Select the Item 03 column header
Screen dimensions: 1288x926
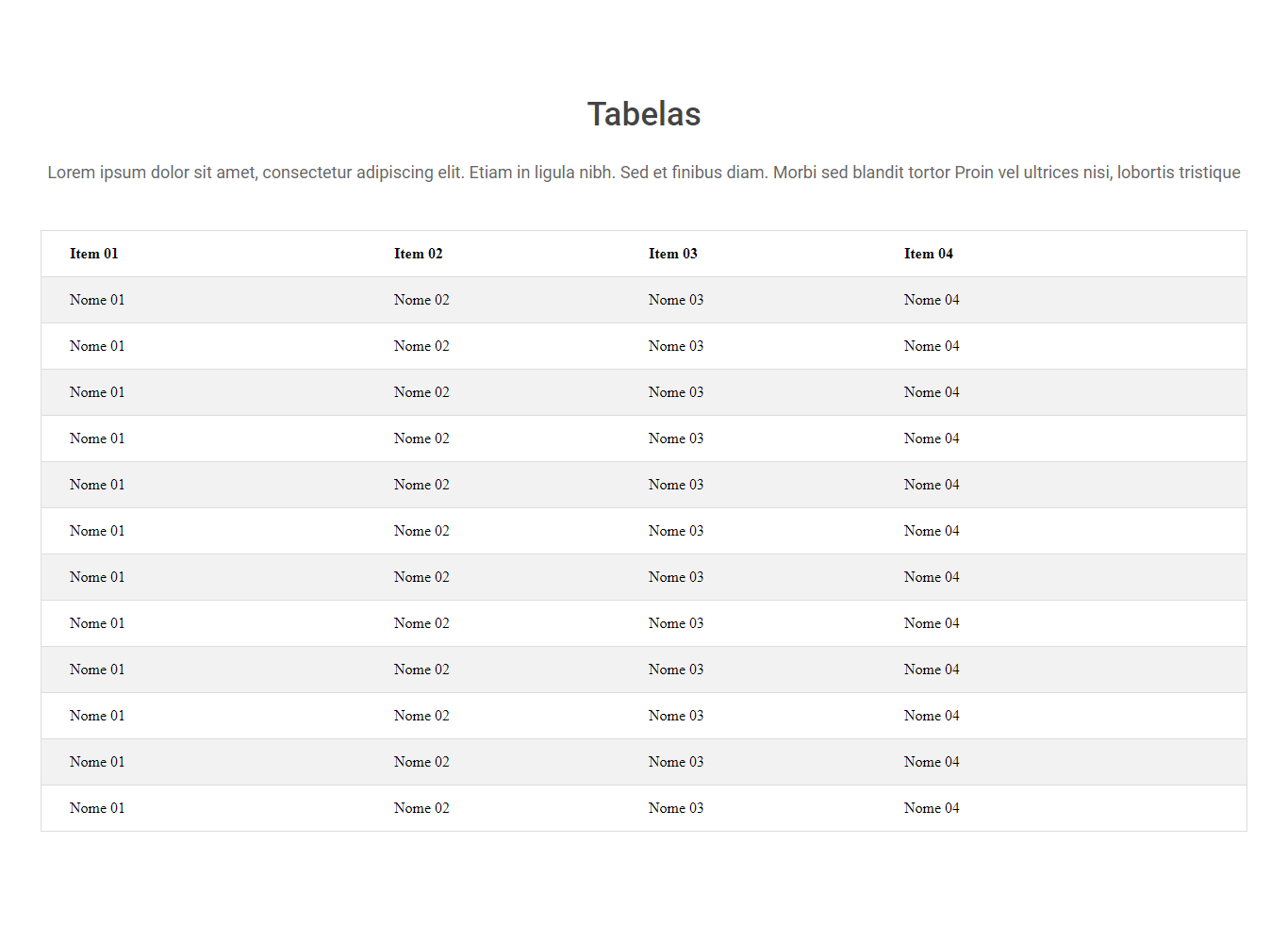[x=673, y=254]
